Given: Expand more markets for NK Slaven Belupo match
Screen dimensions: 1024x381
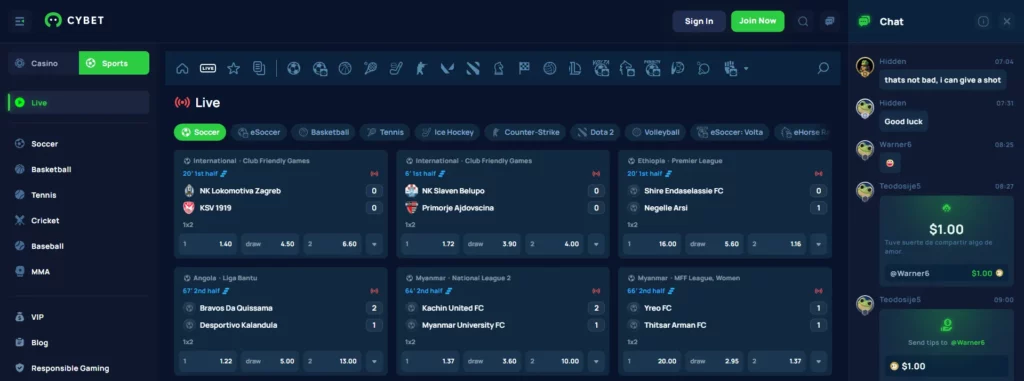Looking at the screenshot, I should point(596,244).
